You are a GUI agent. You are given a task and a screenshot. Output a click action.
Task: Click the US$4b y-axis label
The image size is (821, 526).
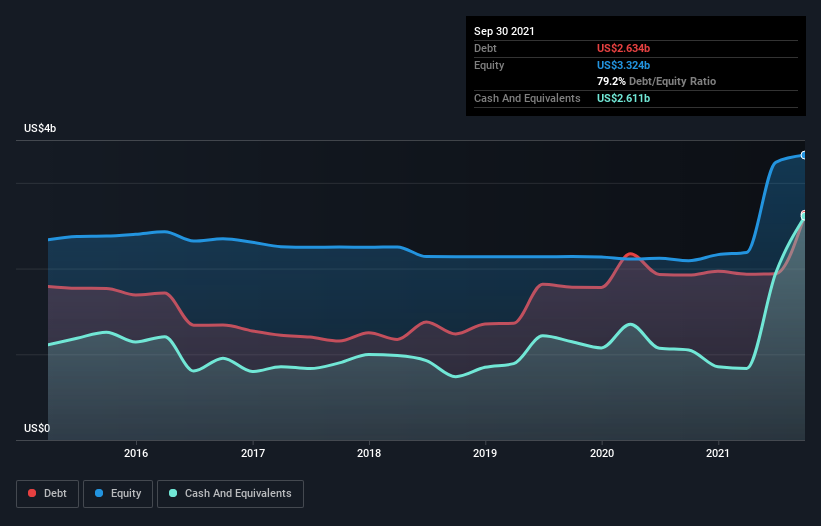click(40, 128)
